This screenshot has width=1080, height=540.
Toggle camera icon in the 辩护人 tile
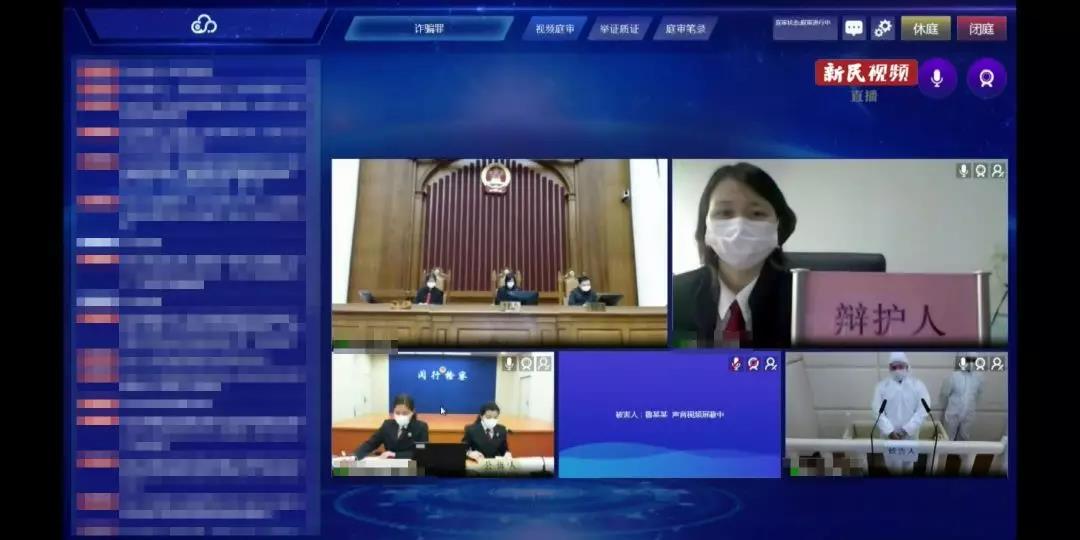coord(981,171)
